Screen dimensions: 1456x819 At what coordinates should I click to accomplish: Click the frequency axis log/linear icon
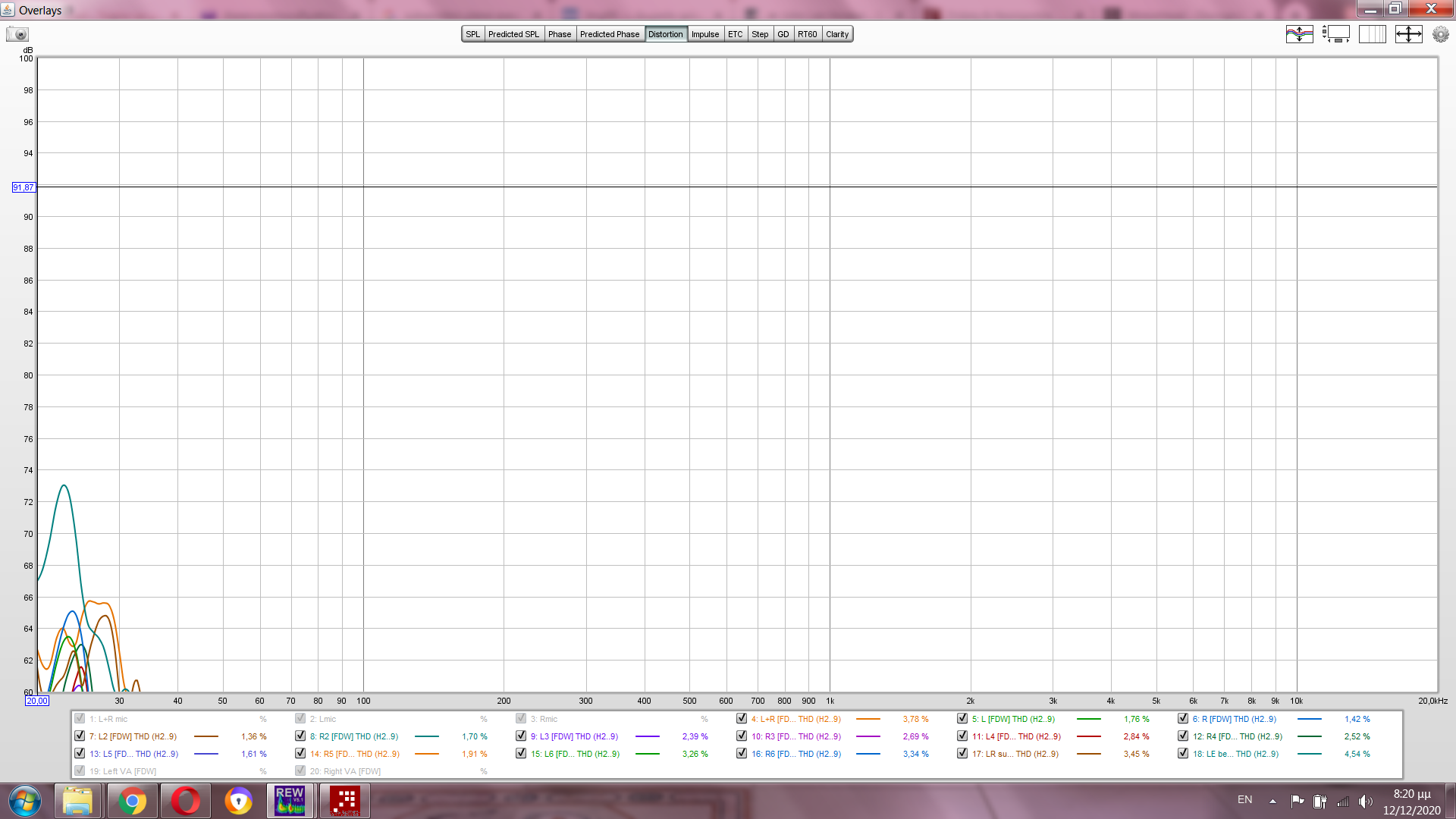(x=1372, y=34)
